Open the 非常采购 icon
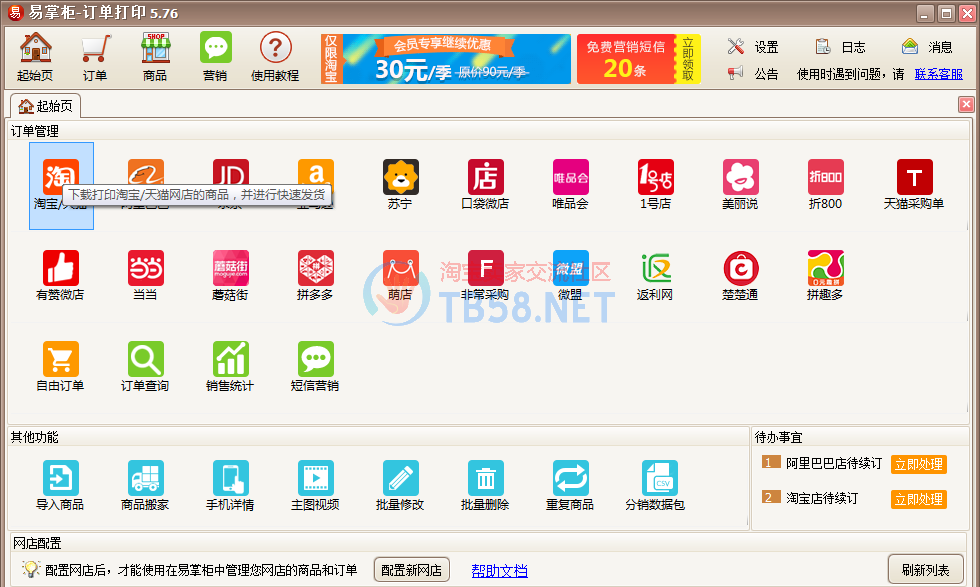Viewport: 980px width, 587px height. pyautogui.click(x=486, y=276)
